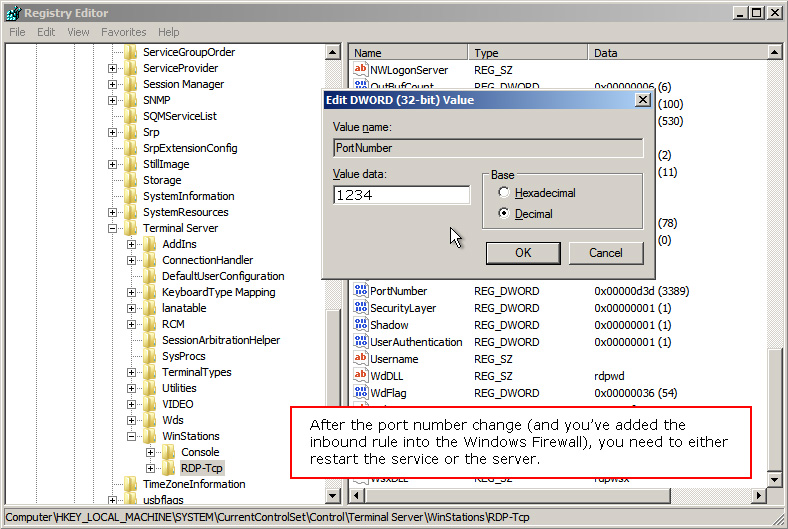Screen dimensions: 788x529
Task: Click the Registry Editor app icon in title bar
Action: click(x=13, y=13)
